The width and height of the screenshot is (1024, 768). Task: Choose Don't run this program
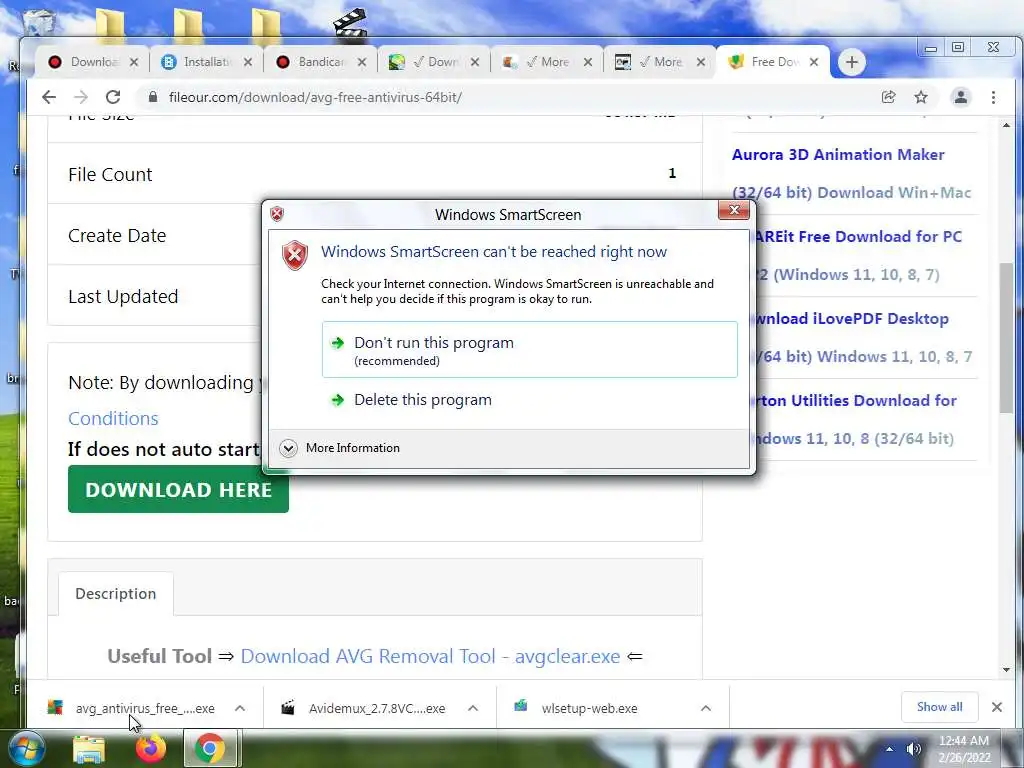pyautogui.click(x=530, y=349)
